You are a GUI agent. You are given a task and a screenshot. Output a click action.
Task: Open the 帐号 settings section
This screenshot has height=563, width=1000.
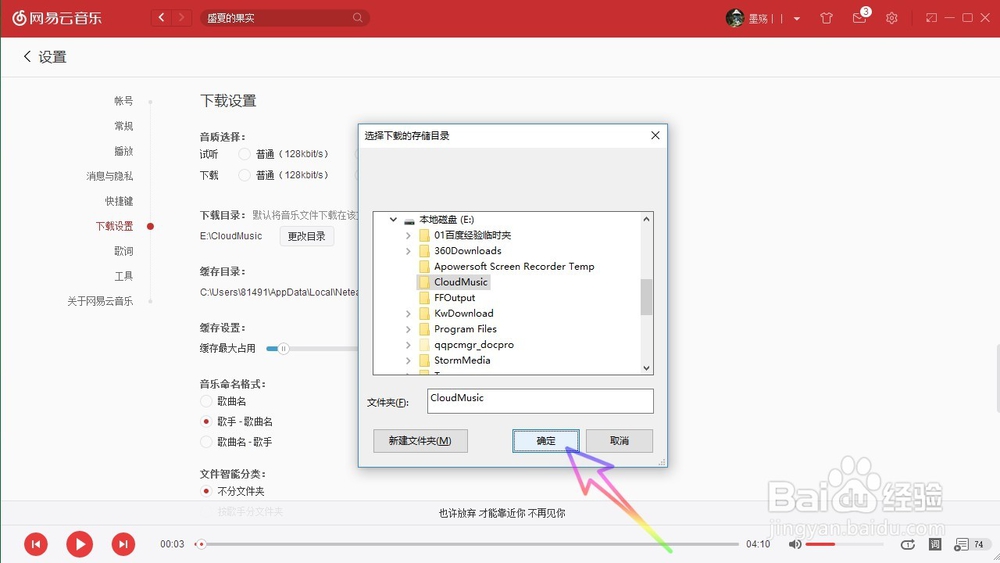pos(124,101)
